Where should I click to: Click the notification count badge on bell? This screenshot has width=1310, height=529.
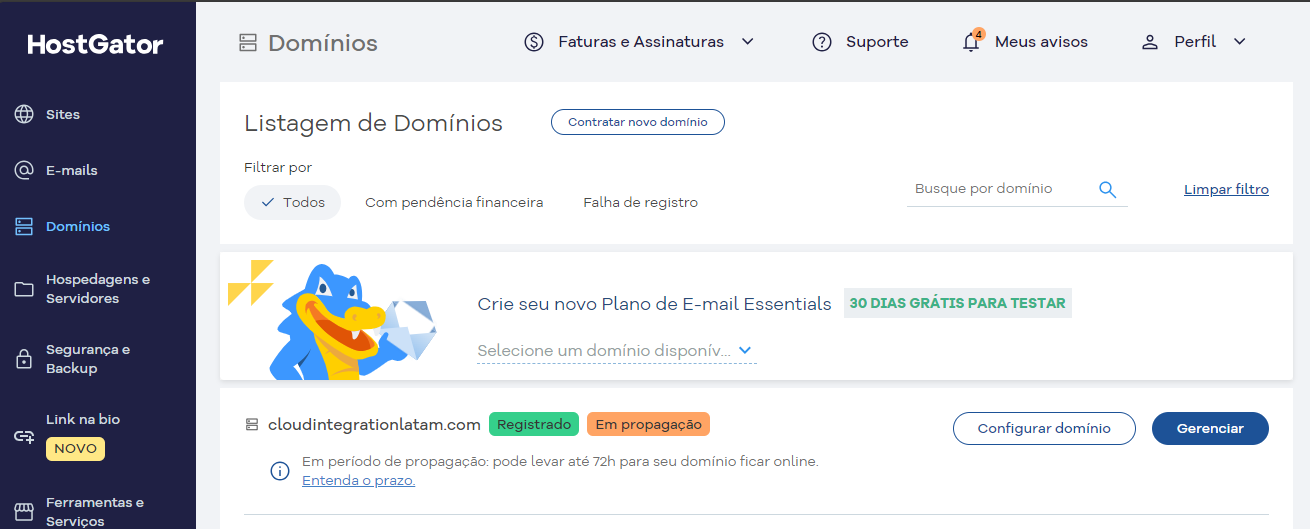pos(978,34)
